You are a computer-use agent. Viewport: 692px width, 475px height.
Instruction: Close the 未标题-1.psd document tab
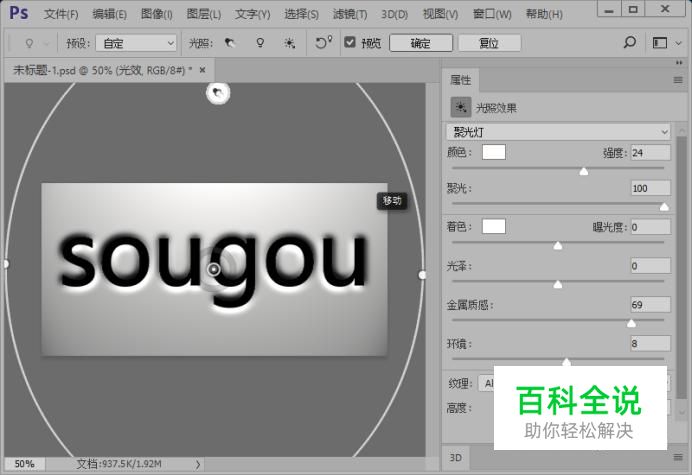click(203, 70)
